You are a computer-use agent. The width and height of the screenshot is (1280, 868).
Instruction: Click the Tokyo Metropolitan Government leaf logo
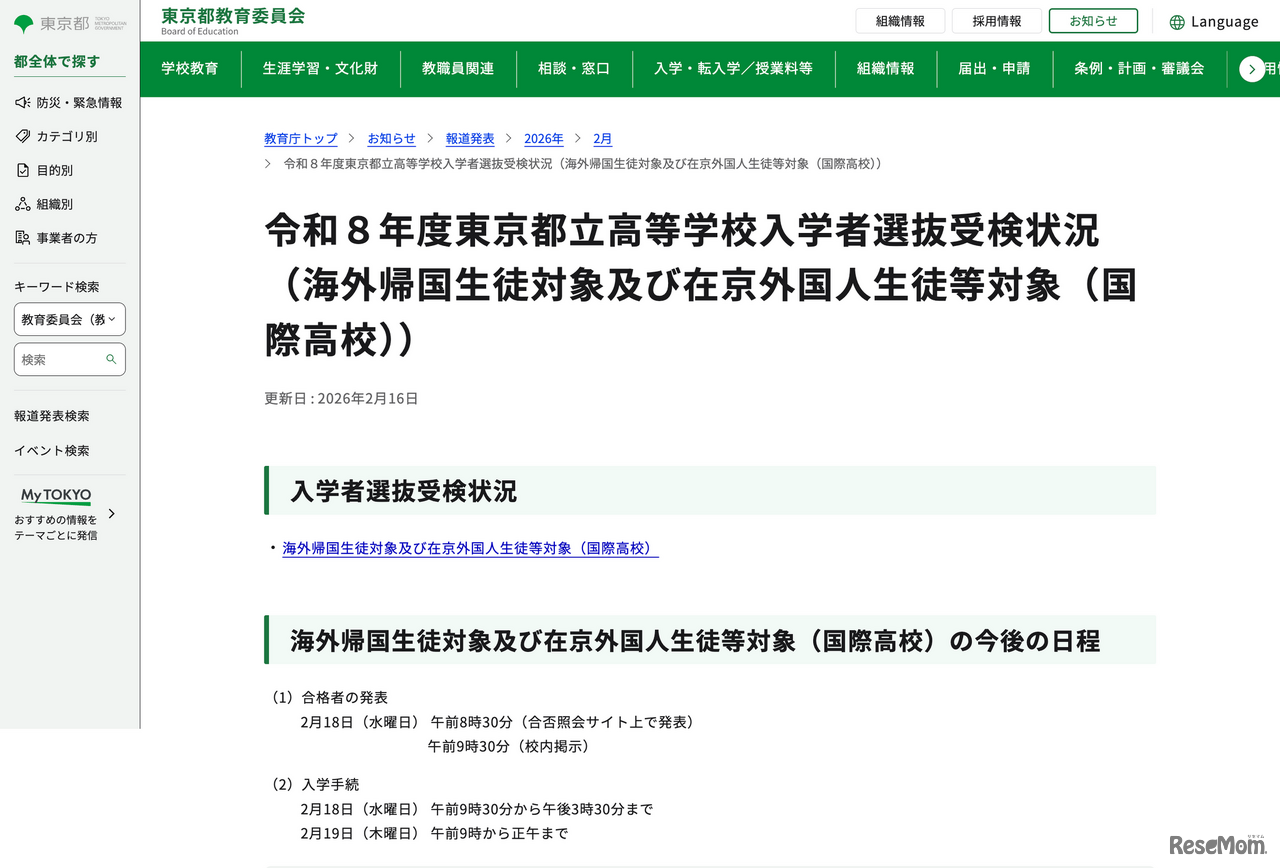pyautogui.click(x=22, y=21)
